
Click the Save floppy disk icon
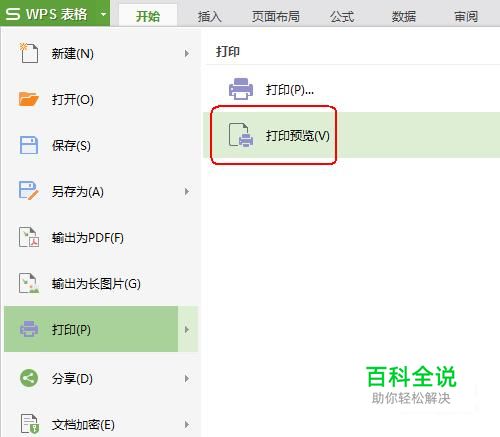click(29, 145)
